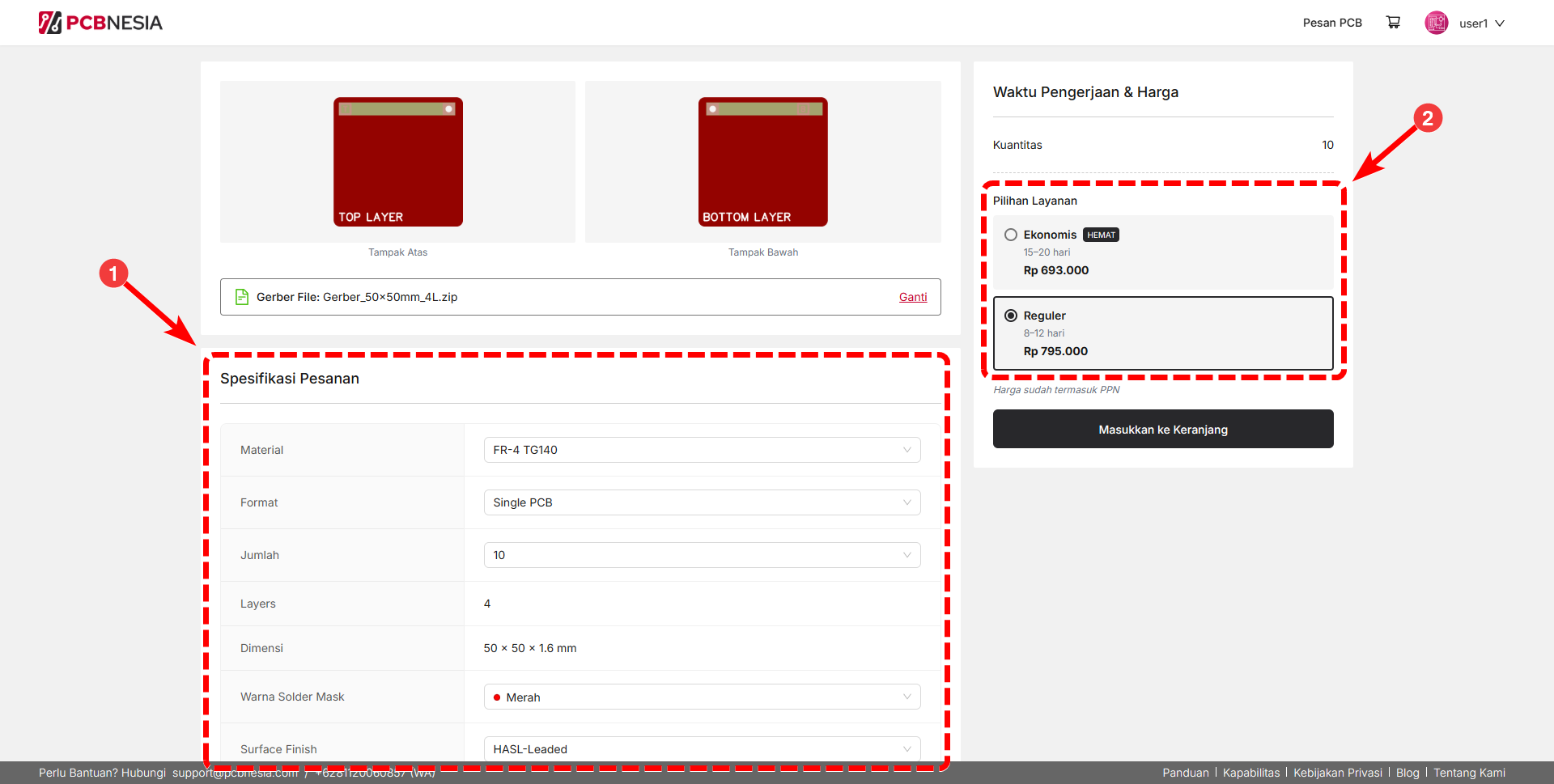This screenshot has height=784, width=1554.
Task: Click Harga sudah termasuk PPN note
Action: pyautogui.click(x=1056, y=390)
